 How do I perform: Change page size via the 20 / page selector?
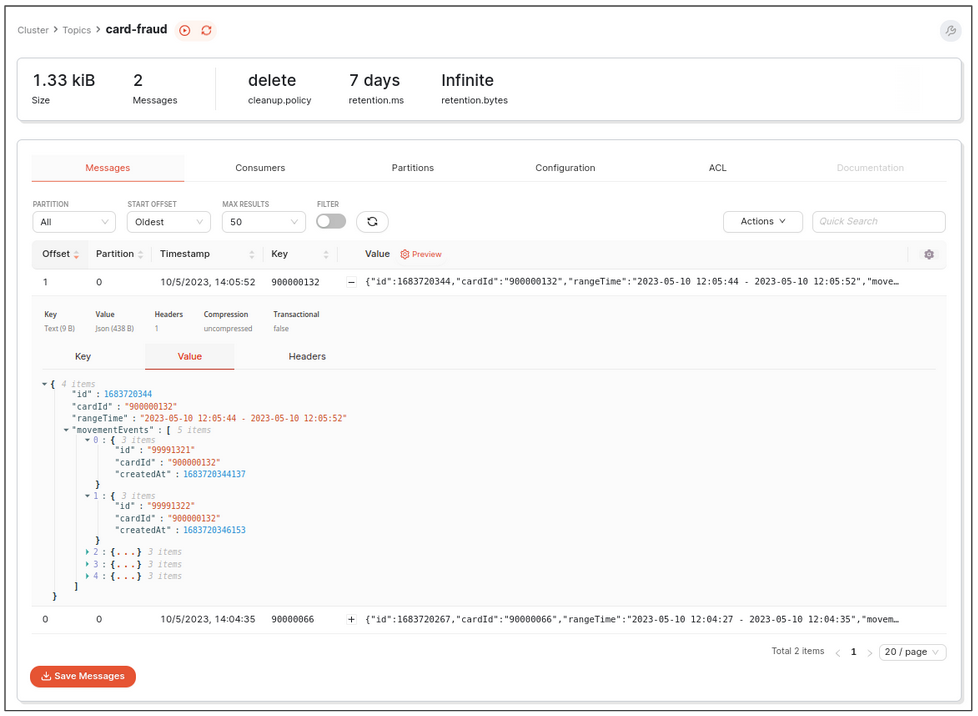[911, 651]
